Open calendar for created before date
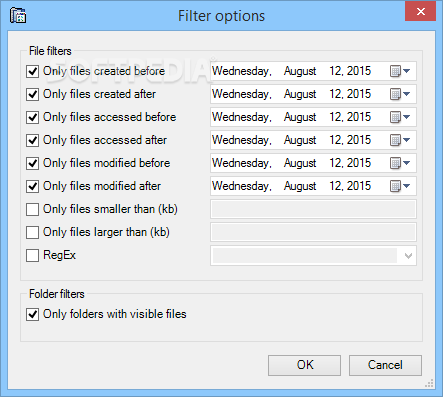The image size is (443, 397). [400, 71]
